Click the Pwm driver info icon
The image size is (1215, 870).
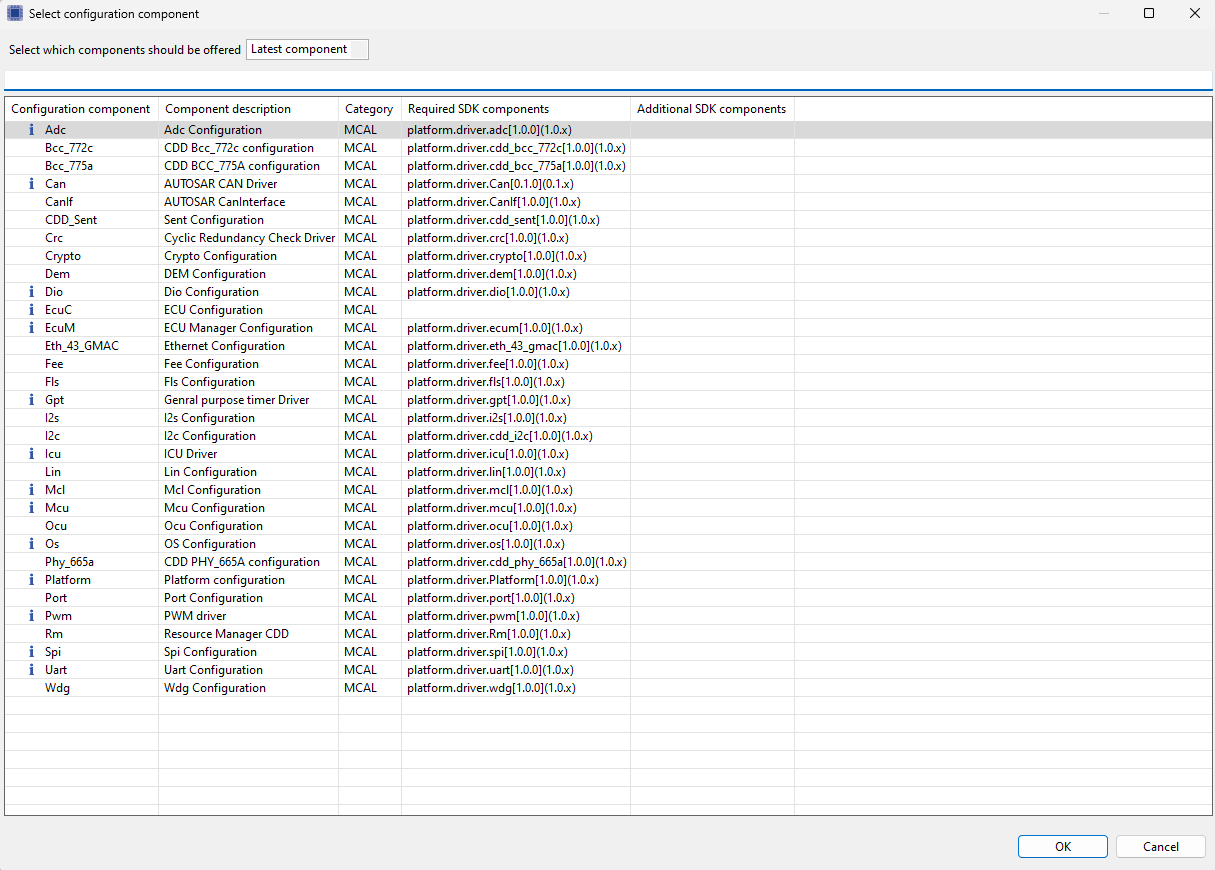coord(30,615)
